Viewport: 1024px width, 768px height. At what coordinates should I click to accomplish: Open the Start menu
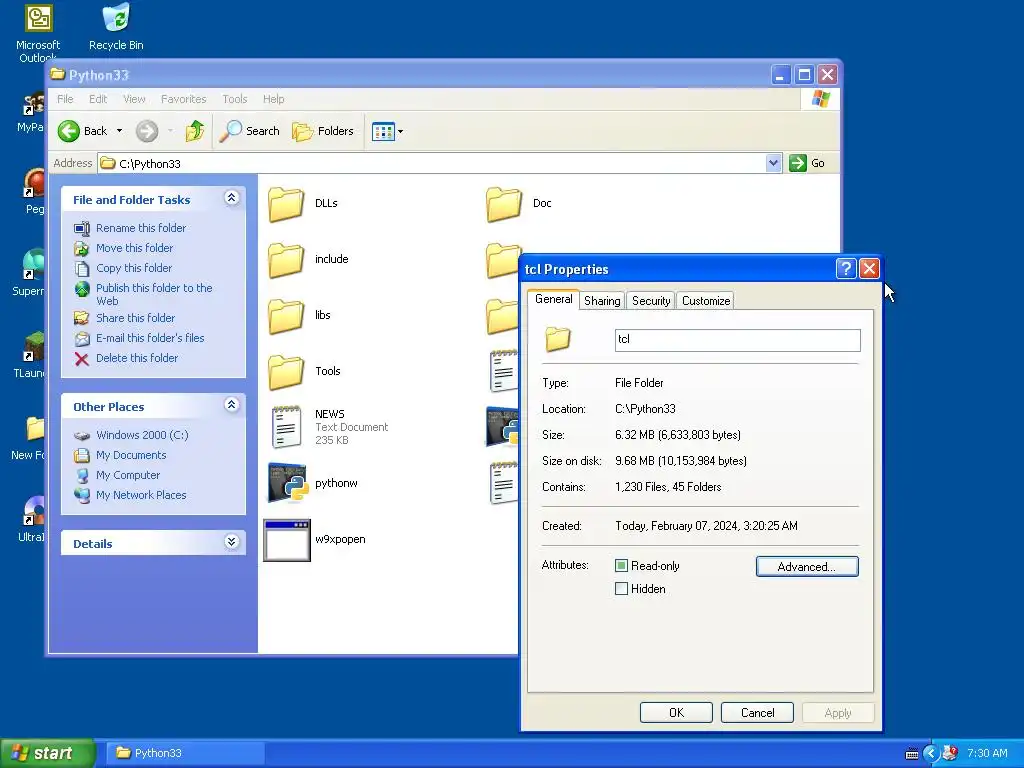47,753
